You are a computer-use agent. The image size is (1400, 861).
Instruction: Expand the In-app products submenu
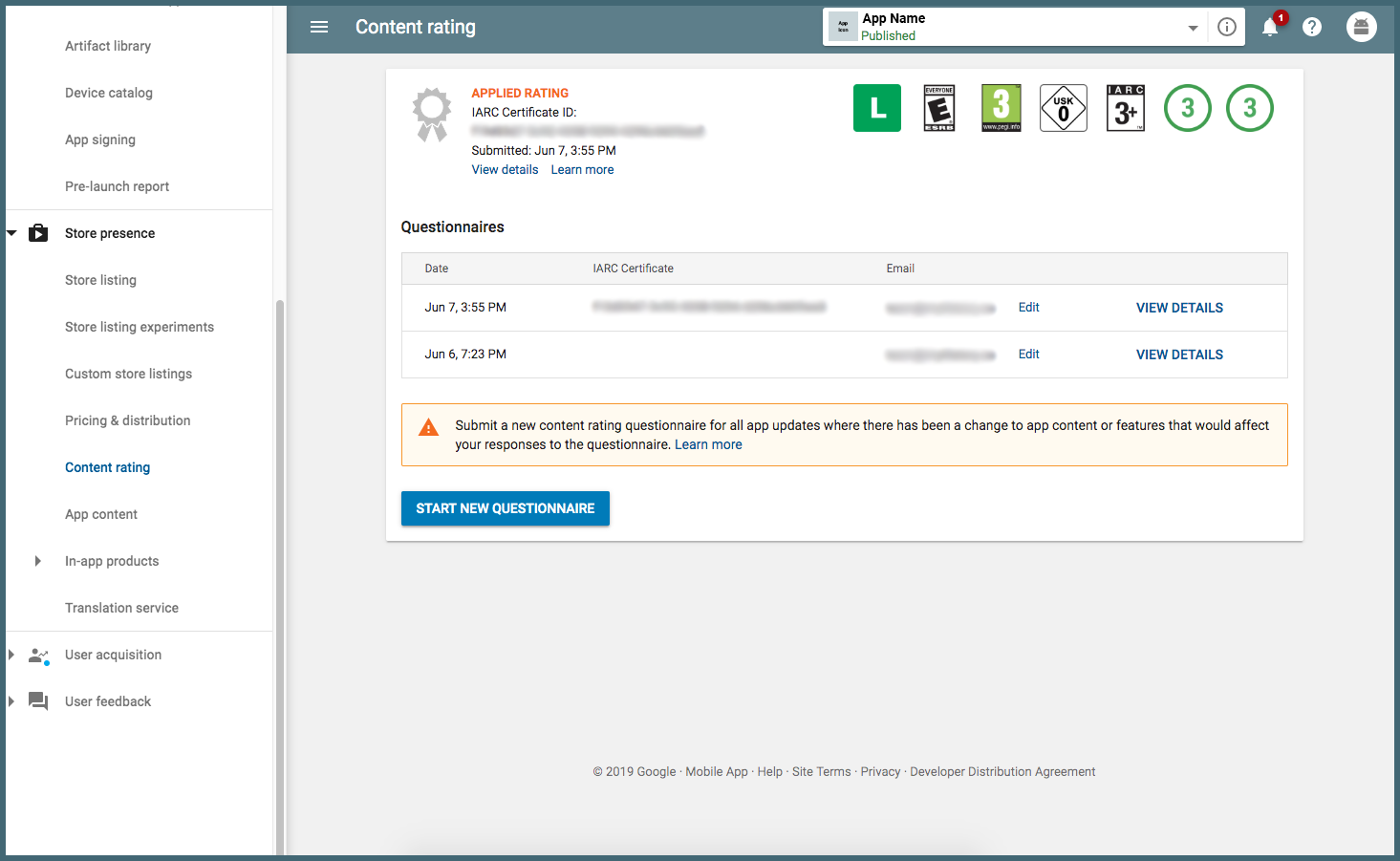click(38, 561)
